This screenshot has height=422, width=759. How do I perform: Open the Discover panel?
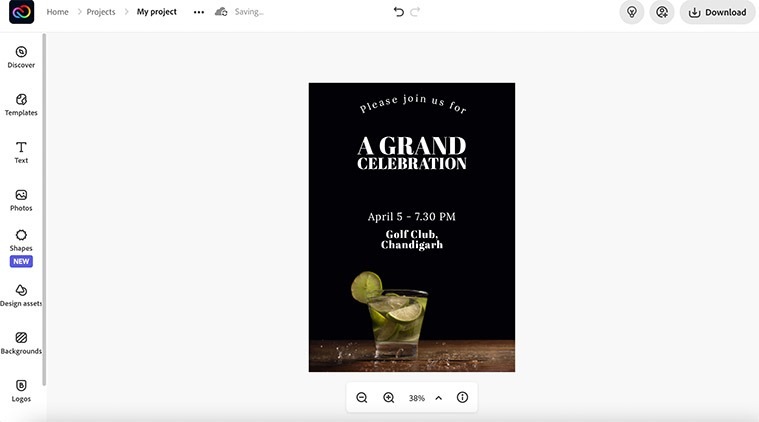coord(21,57)
